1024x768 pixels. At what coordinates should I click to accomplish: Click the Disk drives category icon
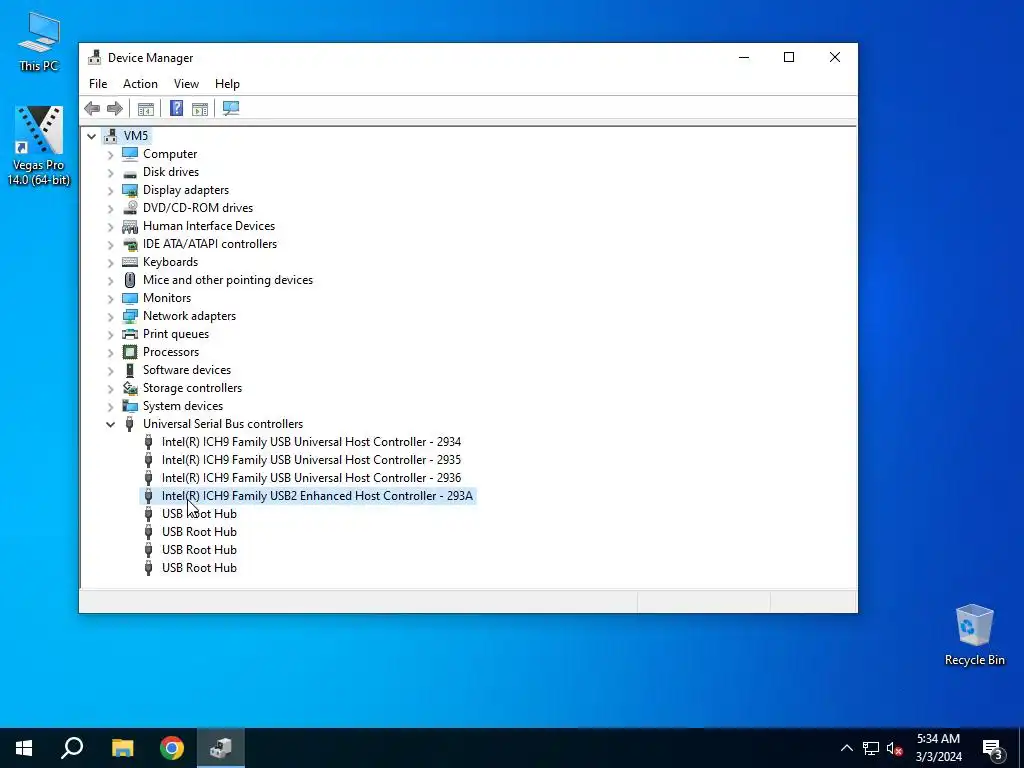130,172
